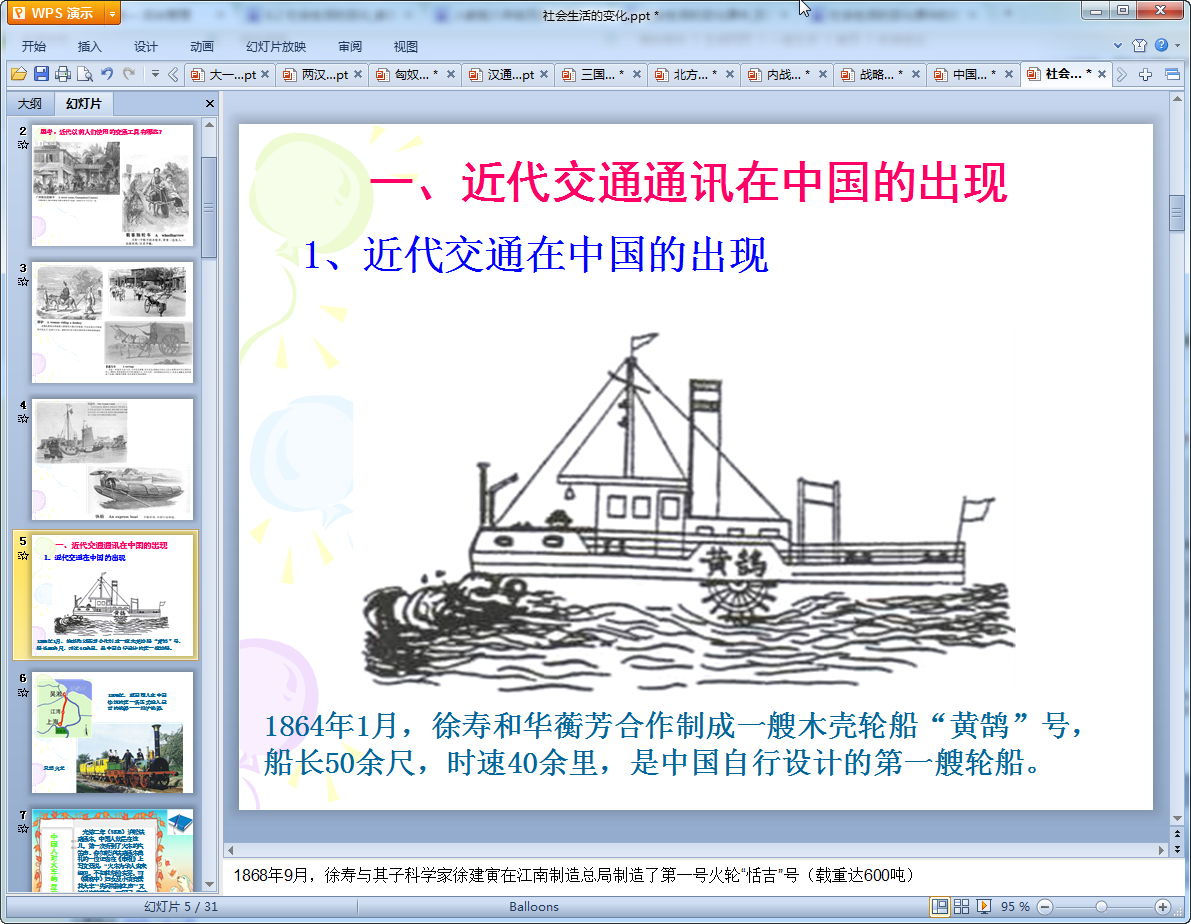Open Print Preview icon
This screenshot has width=1191, height=924.
85,74
